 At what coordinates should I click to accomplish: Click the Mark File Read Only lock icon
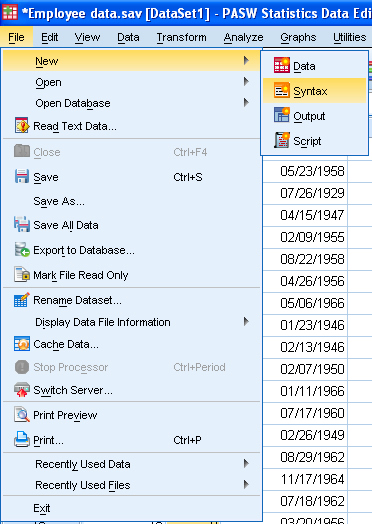[22, 275]
